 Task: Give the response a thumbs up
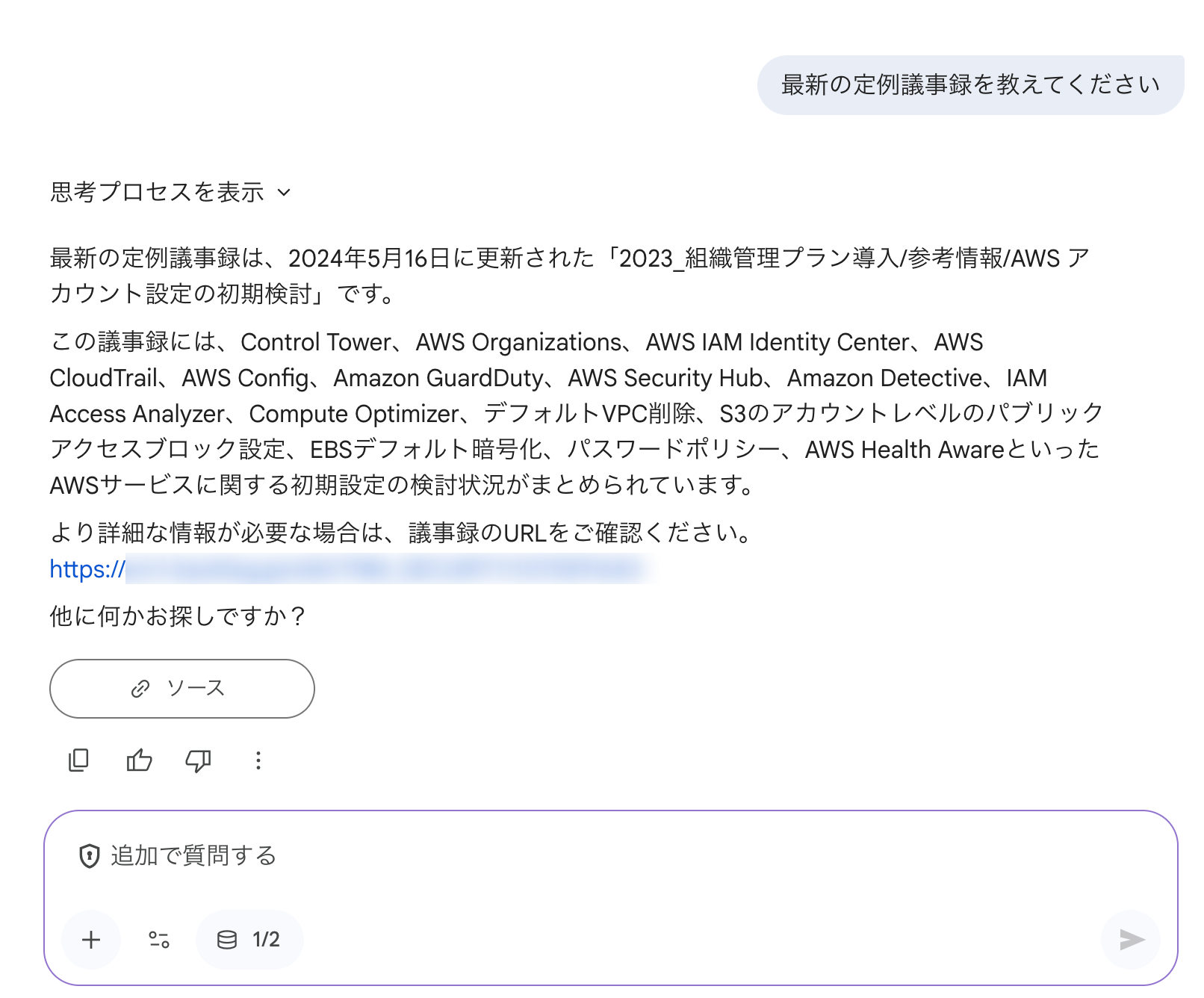pyautogui.click(x=138, y=760)
